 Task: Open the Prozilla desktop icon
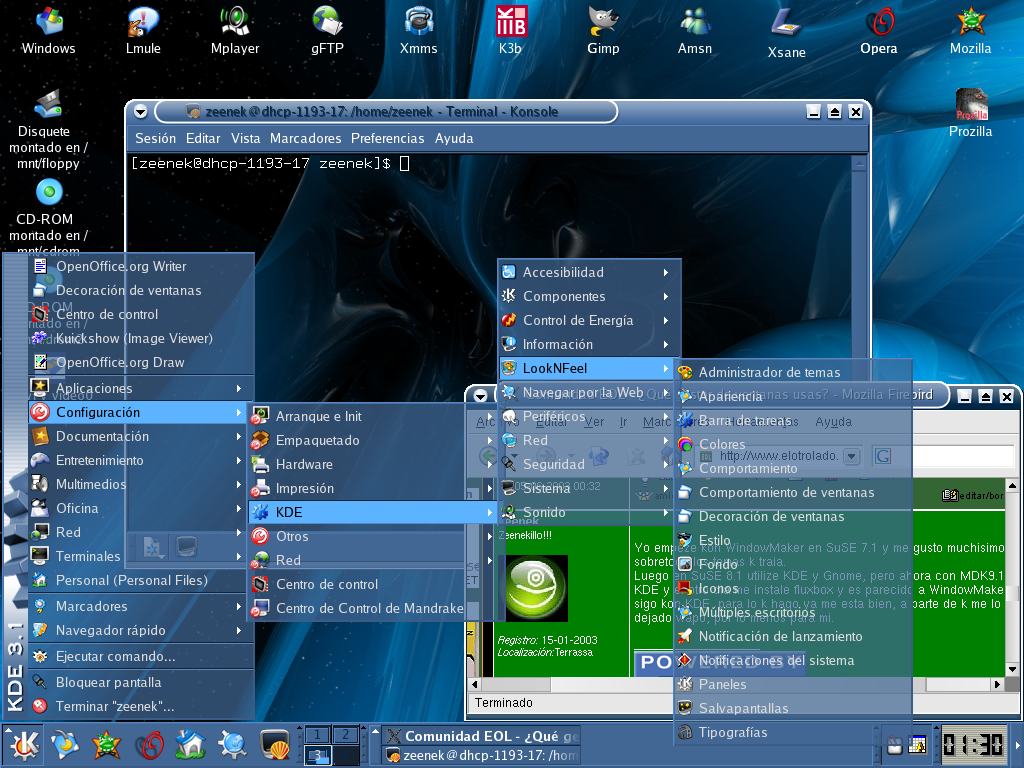970,110
